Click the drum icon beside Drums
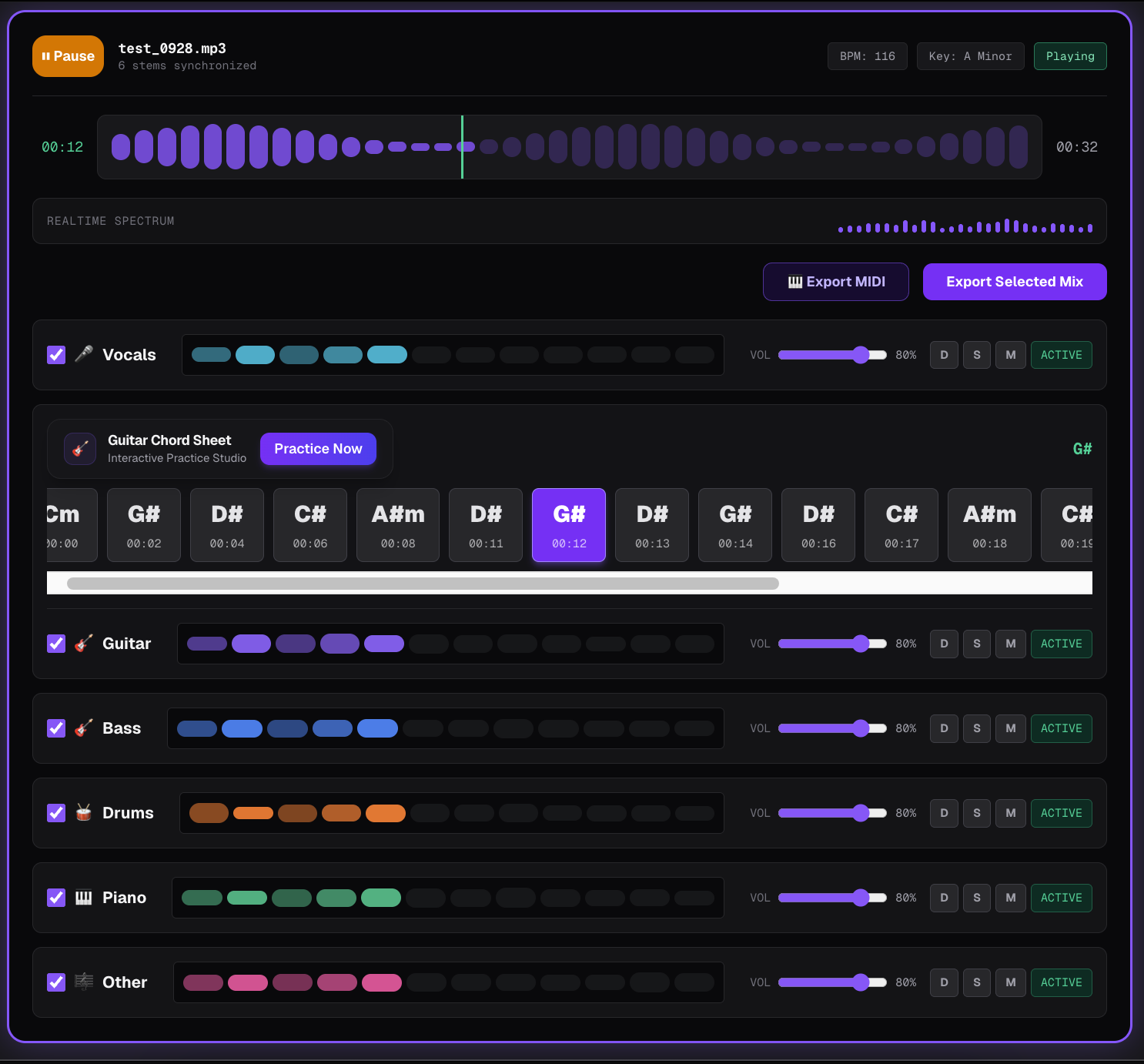Screen dimensions: 1144x1064 pos(84,813)
